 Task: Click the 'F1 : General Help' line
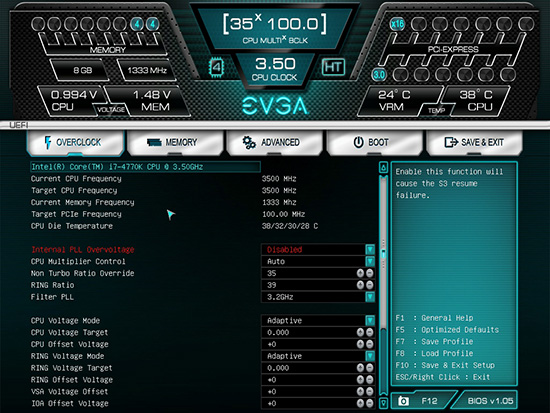pyautogui.click(x=434, y=318)
